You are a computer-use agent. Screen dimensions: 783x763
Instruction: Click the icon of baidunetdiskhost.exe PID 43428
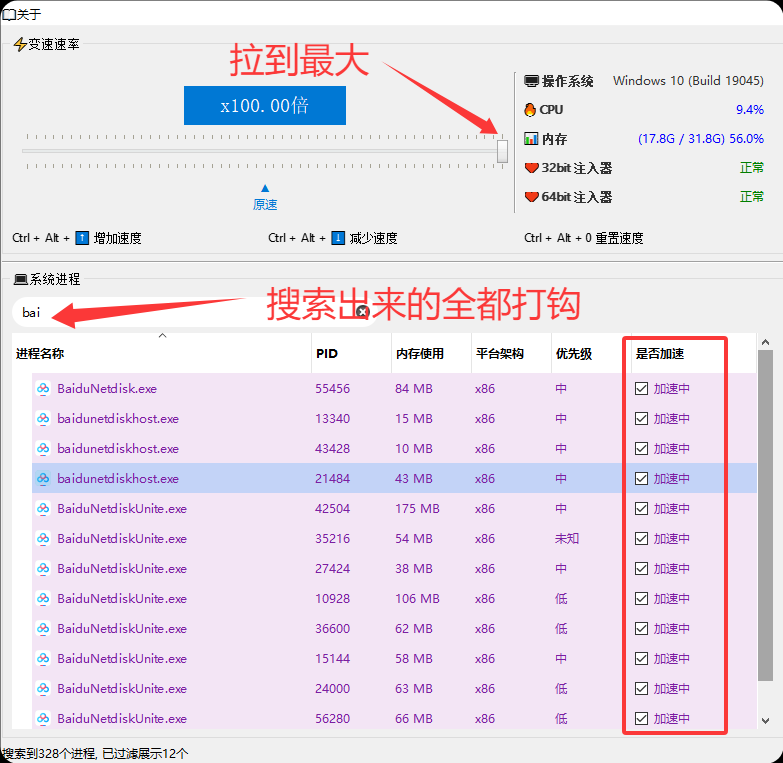point(43,448)
